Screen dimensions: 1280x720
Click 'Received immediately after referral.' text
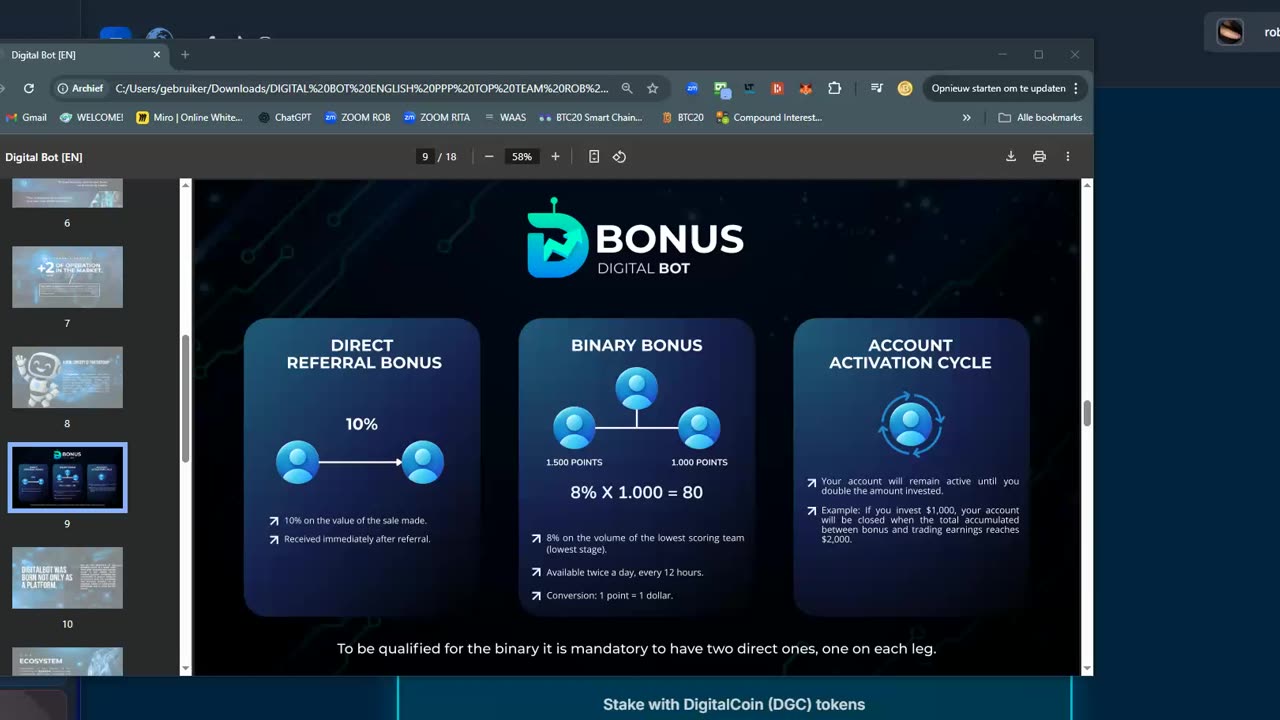click(x=357, y=539)
